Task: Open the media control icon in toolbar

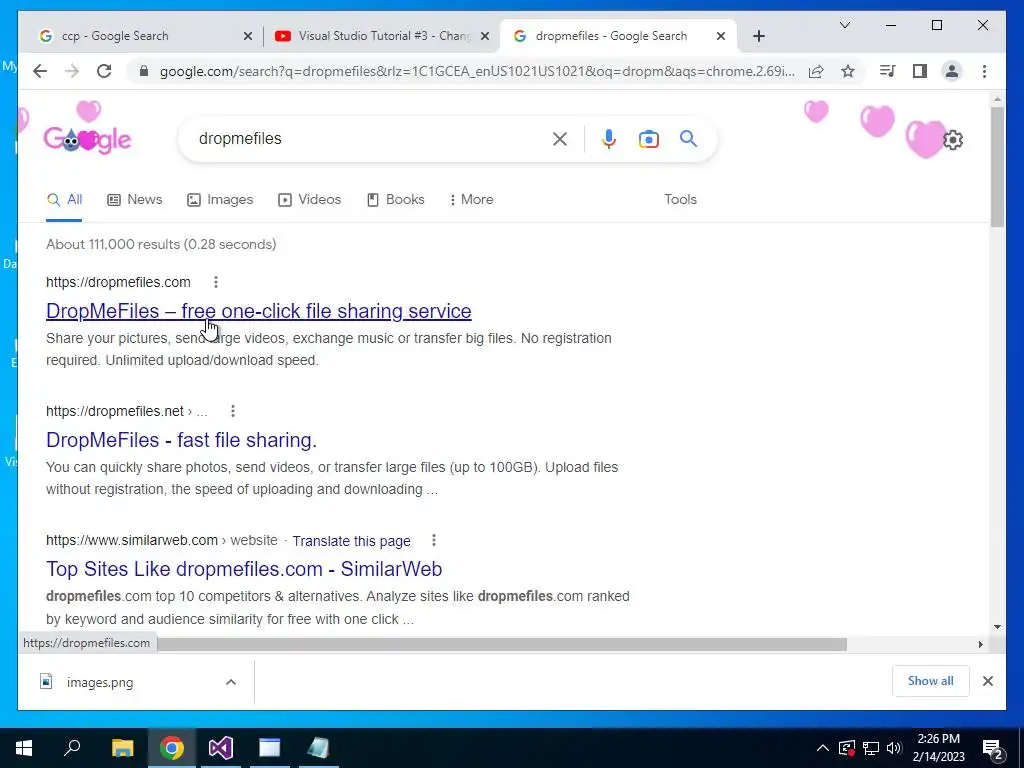Action: click(888, 71)
